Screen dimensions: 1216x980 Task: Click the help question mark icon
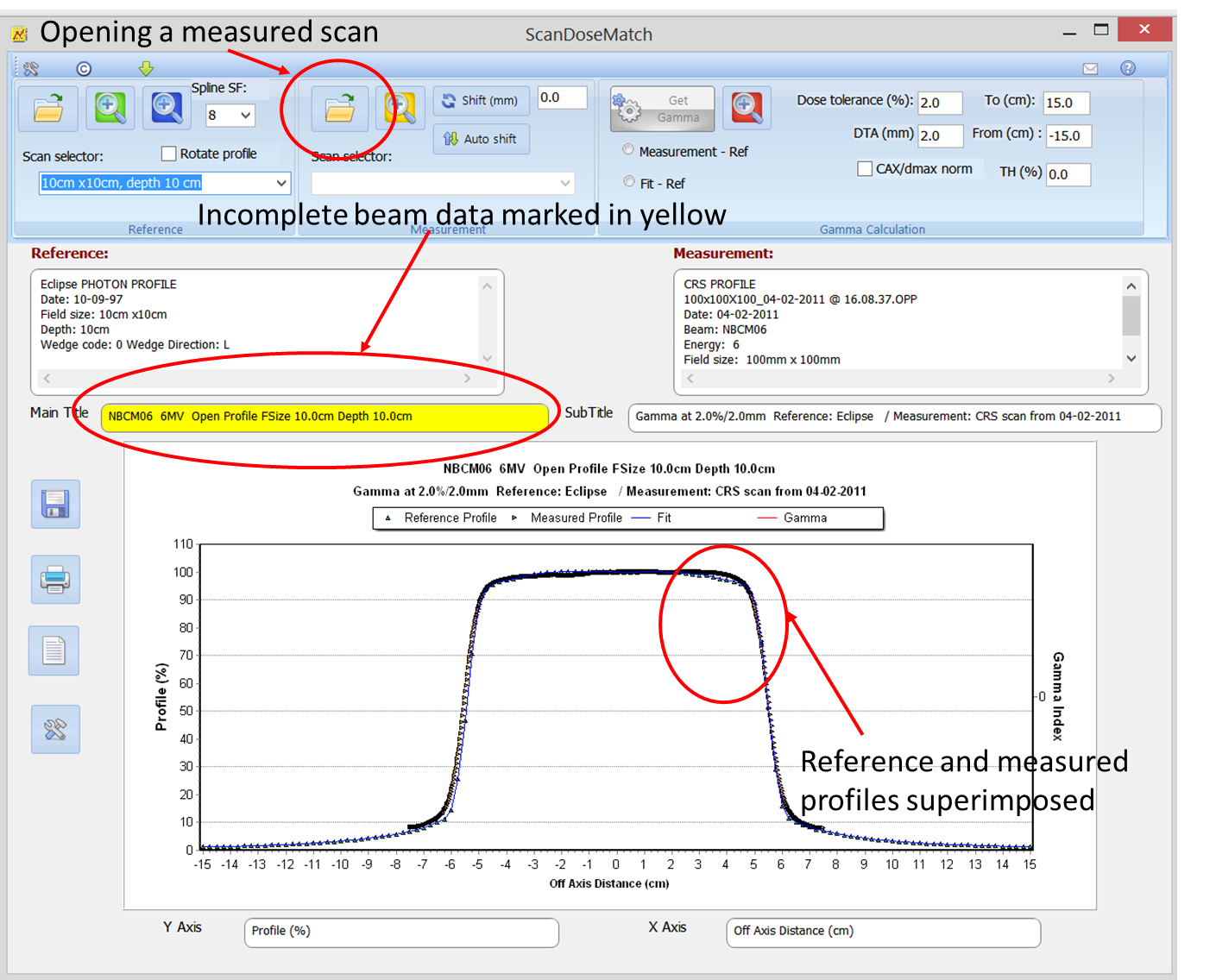pyautogui.click(x=1128, y=68)
